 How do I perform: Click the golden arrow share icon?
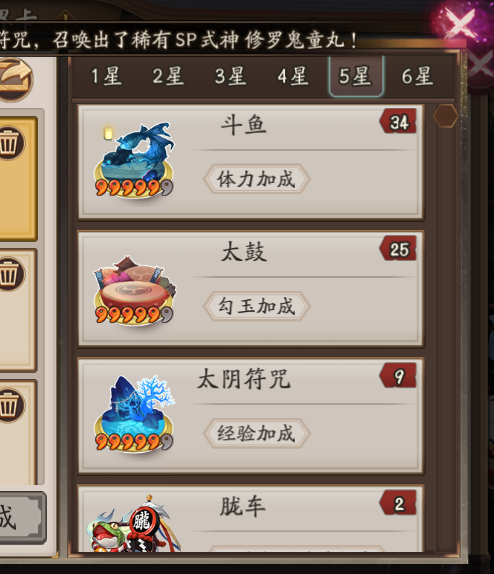pyautogui.click(x=14, y=79)
